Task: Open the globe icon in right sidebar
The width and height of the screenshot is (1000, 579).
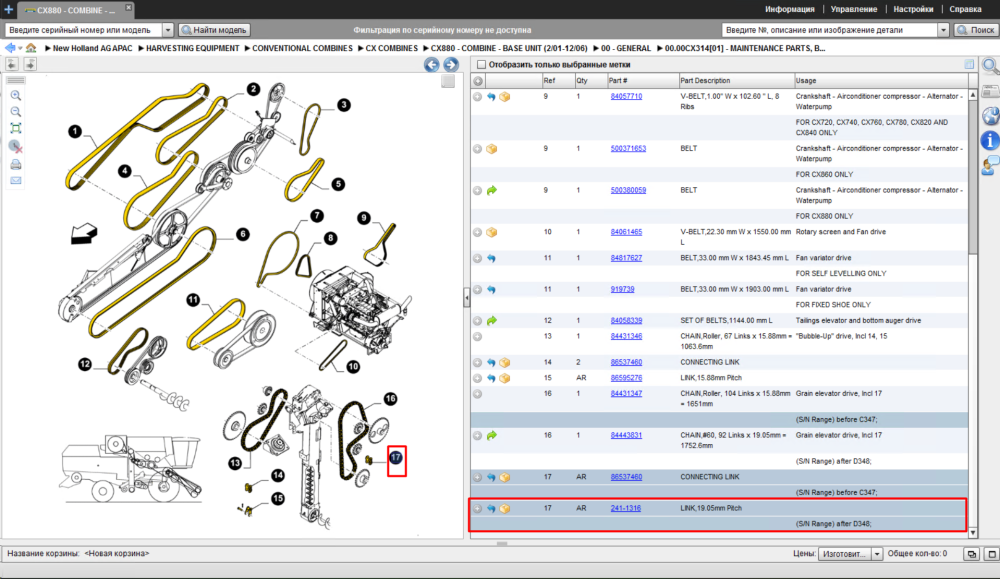Action: coord(990,116)
